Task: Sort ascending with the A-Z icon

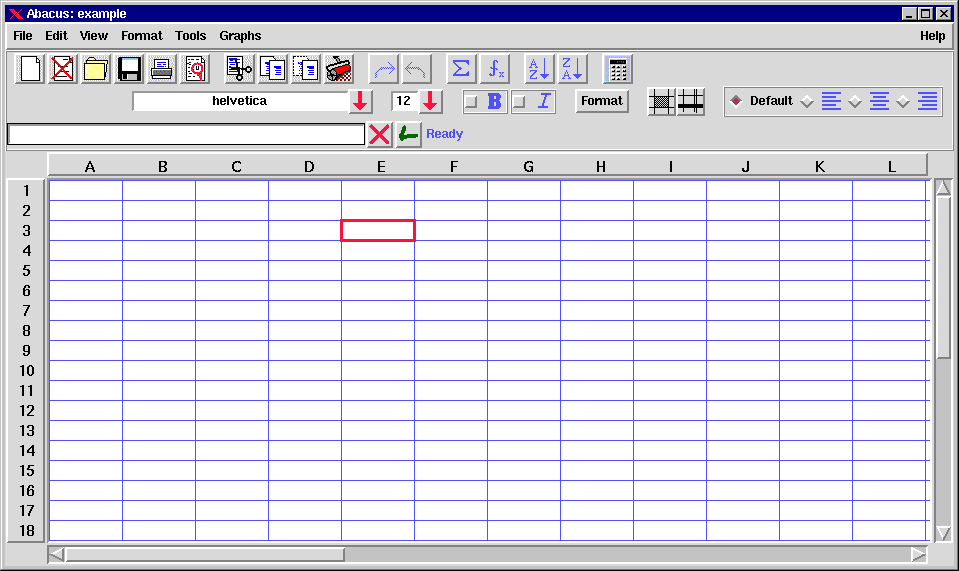Action: pyautogui.click(x=539, y=69)
